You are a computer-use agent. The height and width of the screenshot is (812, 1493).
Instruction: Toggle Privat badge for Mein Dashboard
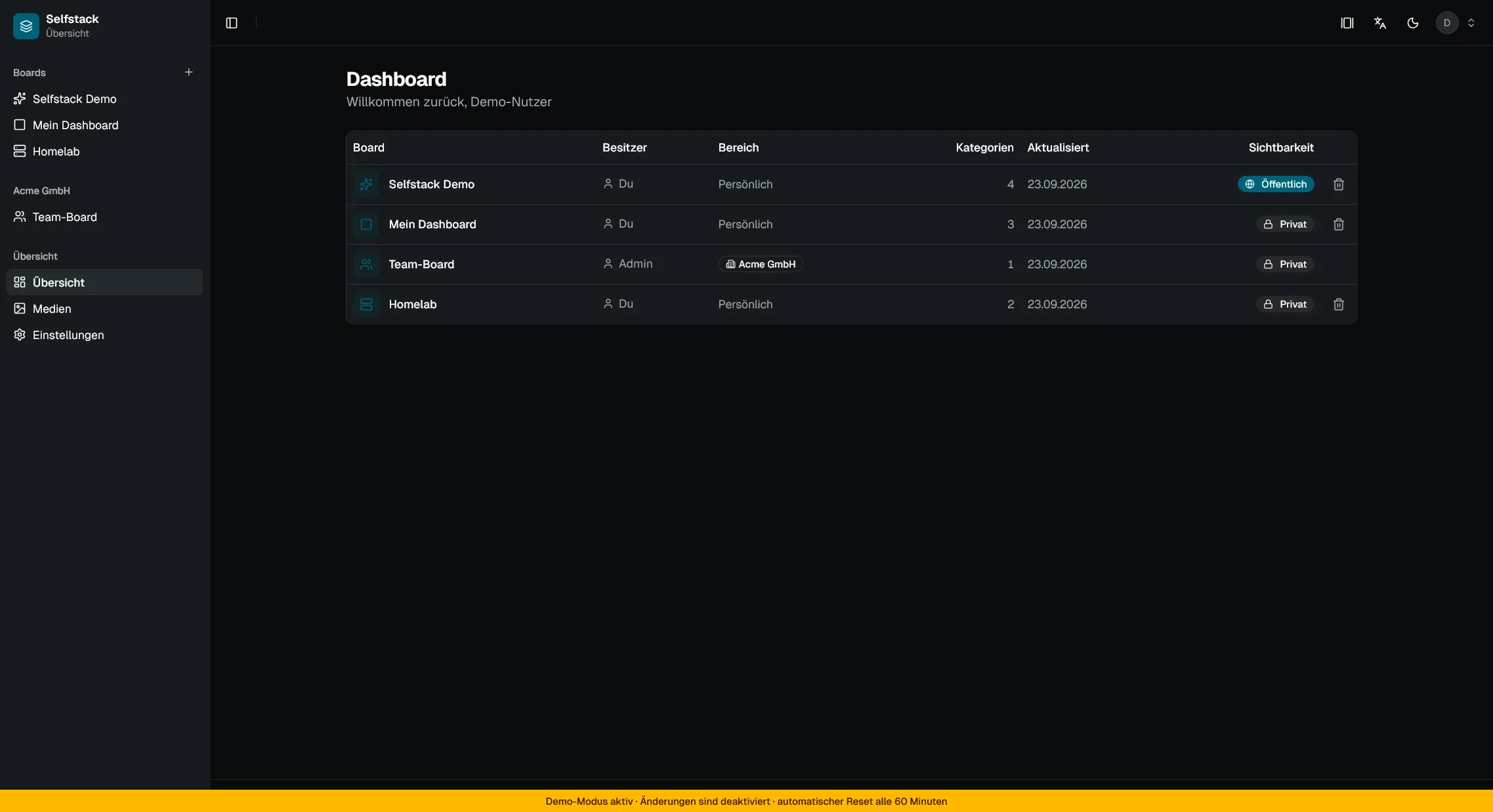pos(1285,224)
